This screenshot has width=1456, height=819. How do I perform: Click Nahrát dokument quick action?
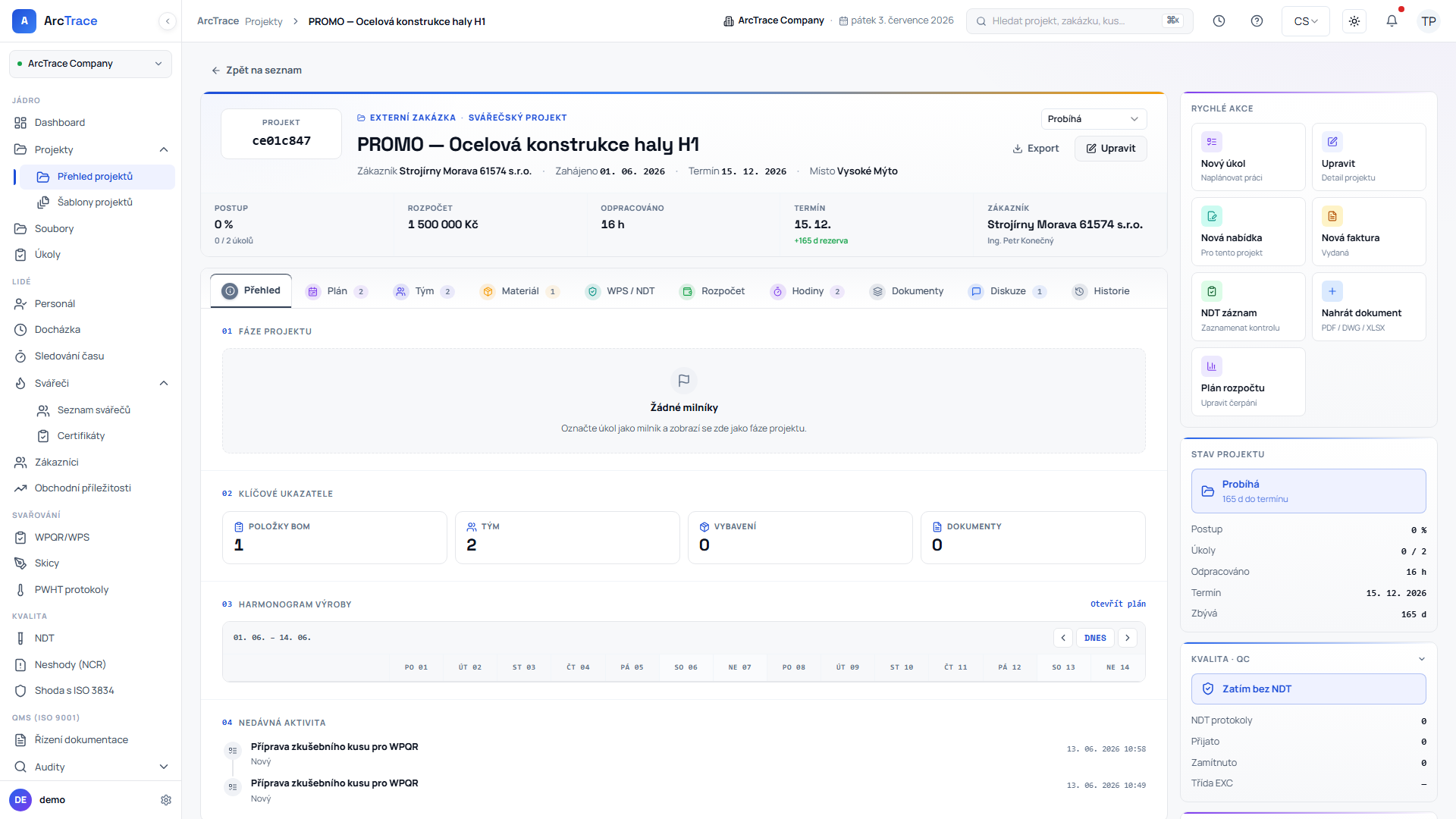coord(1369,307)
